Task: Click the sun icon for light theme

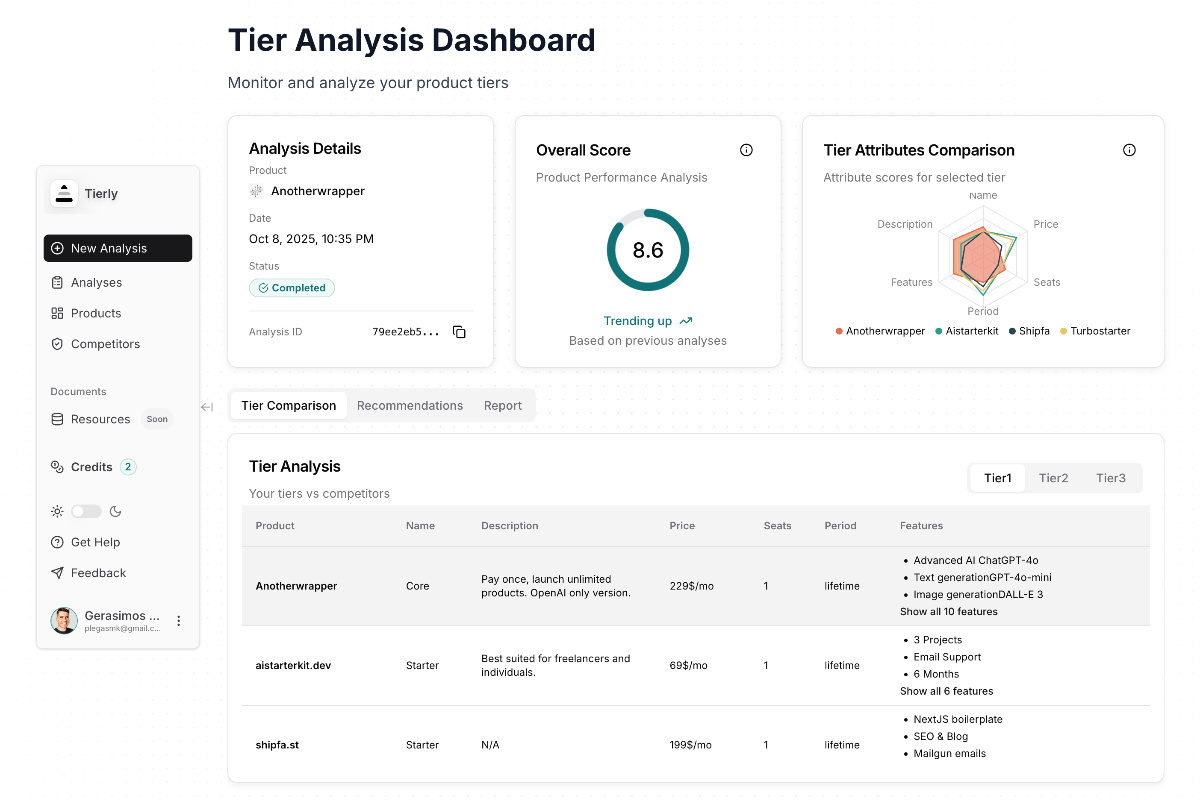Action: [58, 511]
